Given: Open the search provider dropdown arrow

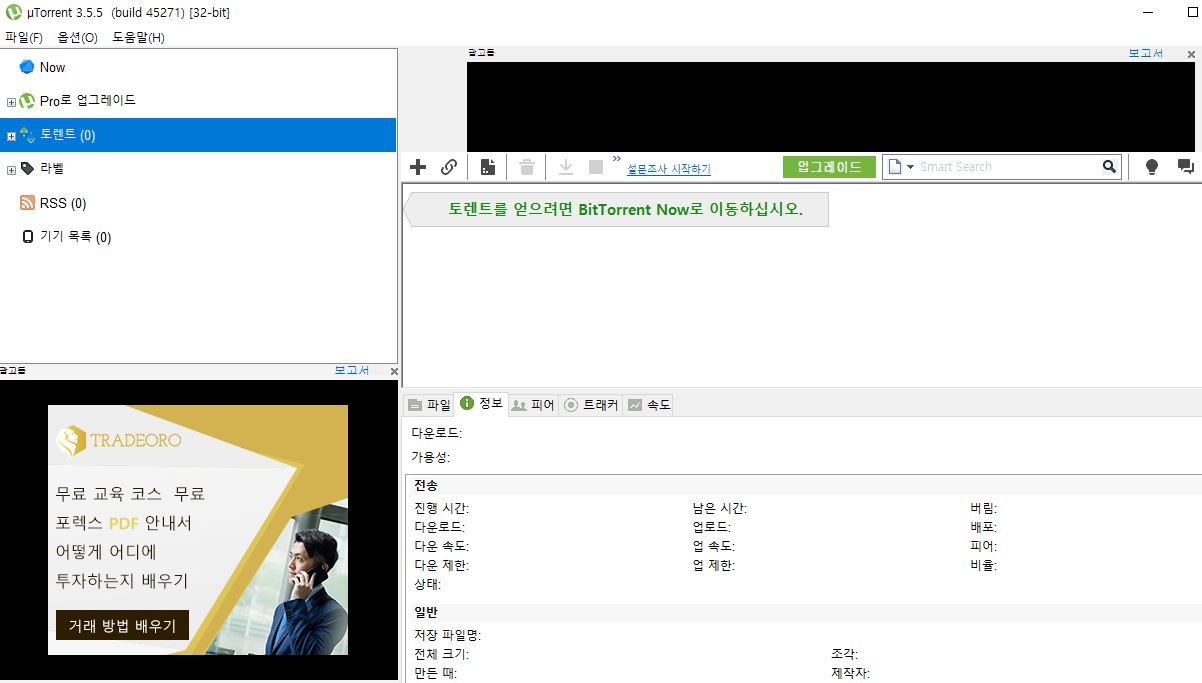Looking at the screenshot, I should pos(911,167).
